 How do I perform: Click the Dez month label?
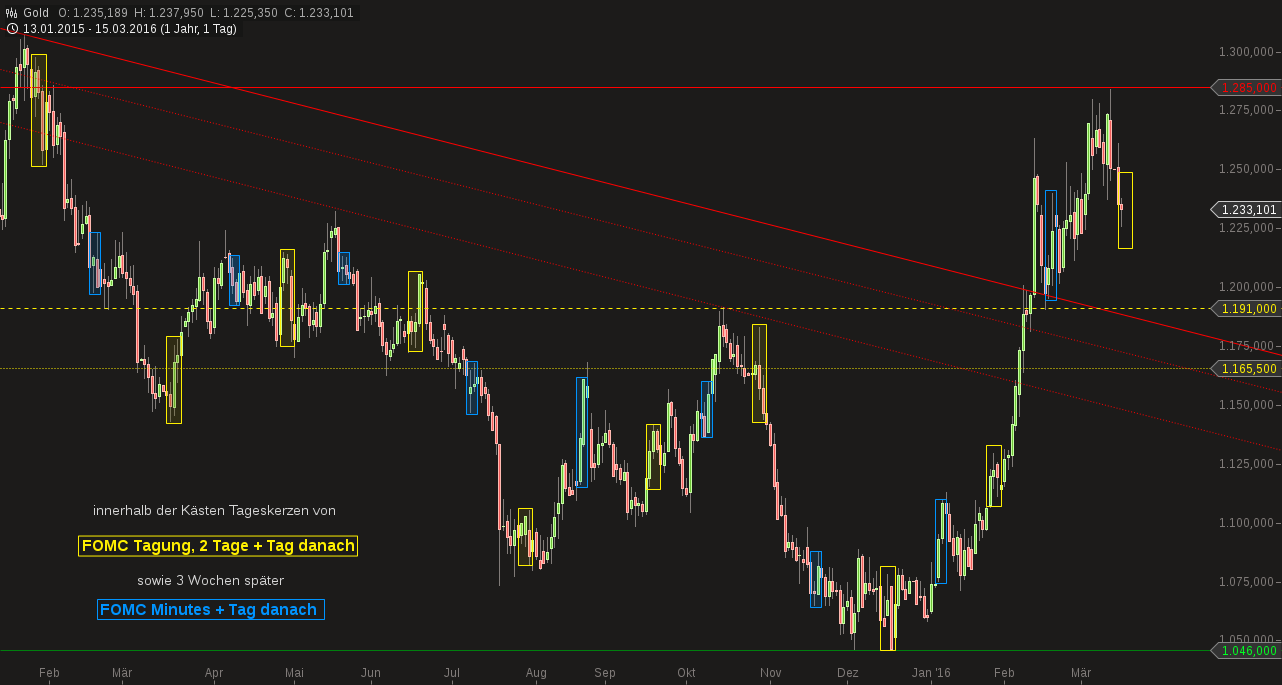point(848,673)
